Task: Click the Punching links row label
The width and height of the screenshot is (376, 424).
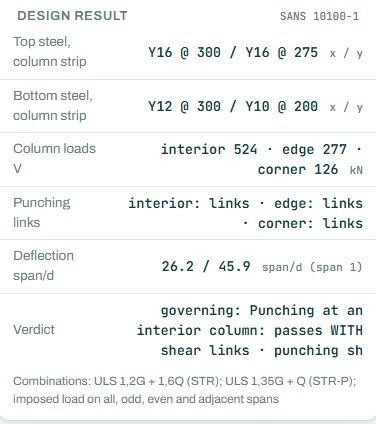Action: click(x=42, y=212)
